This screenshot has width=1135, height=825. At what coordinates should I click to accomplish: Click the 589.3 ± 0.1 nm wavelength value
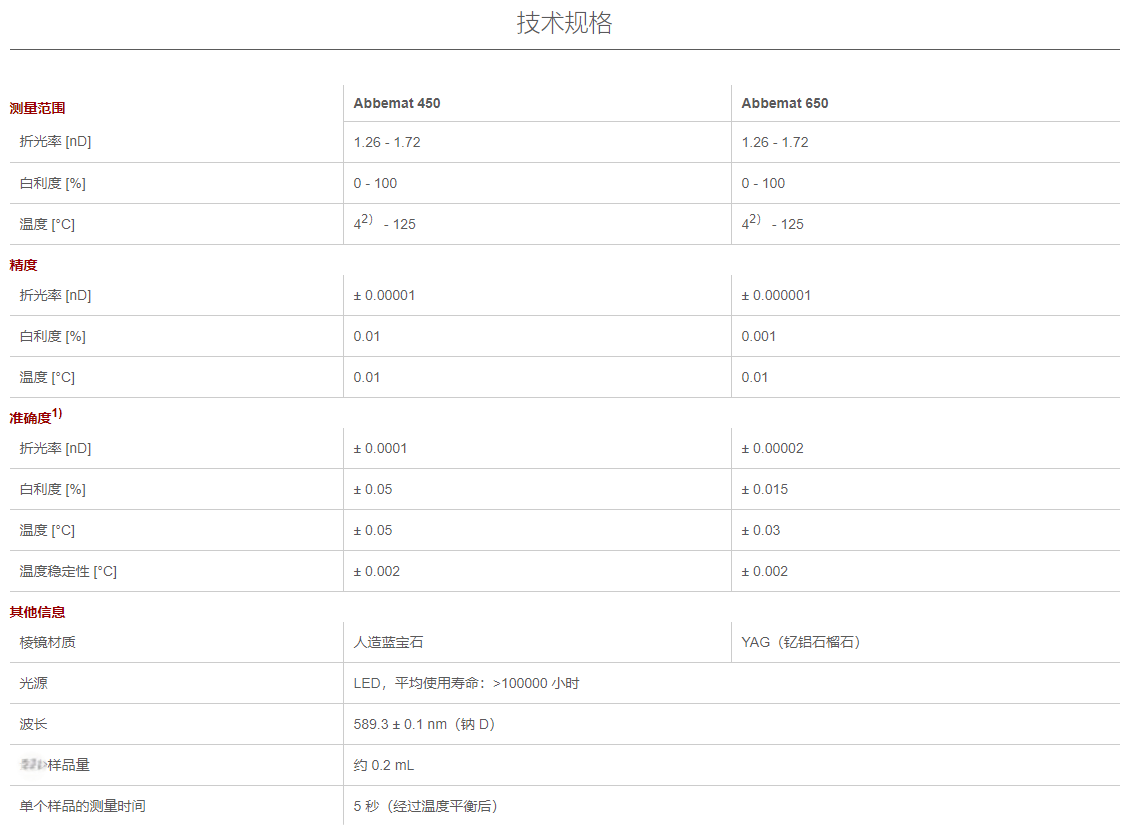click(424, 724)
